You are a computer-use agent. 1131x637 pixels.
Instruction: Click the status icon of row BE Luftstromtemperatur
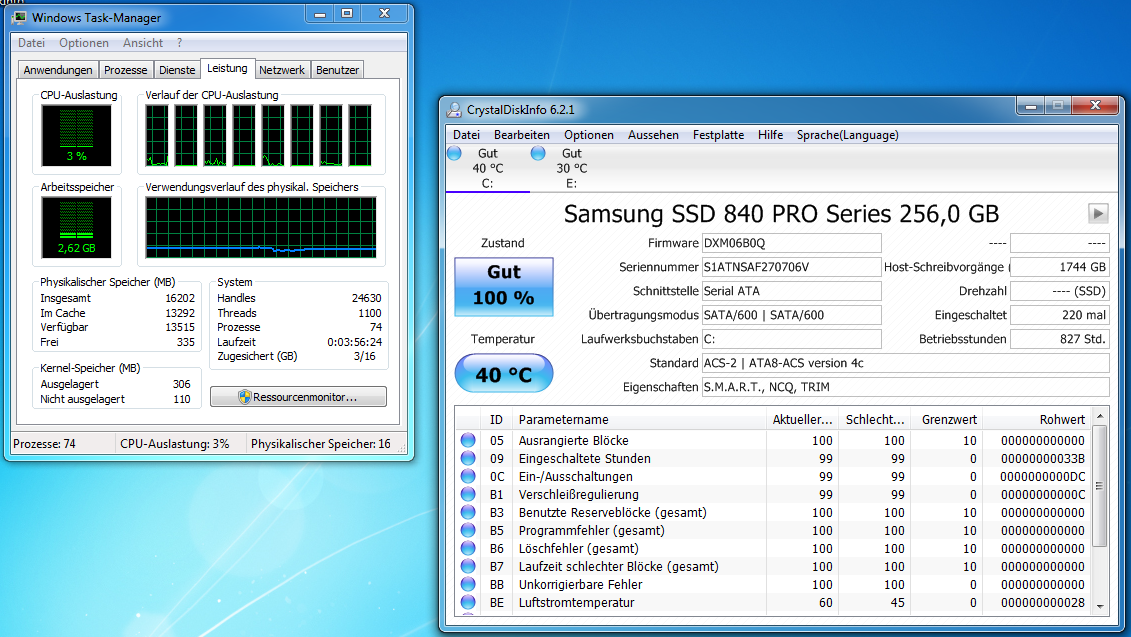pyautogui.click(x=468, y=602)
